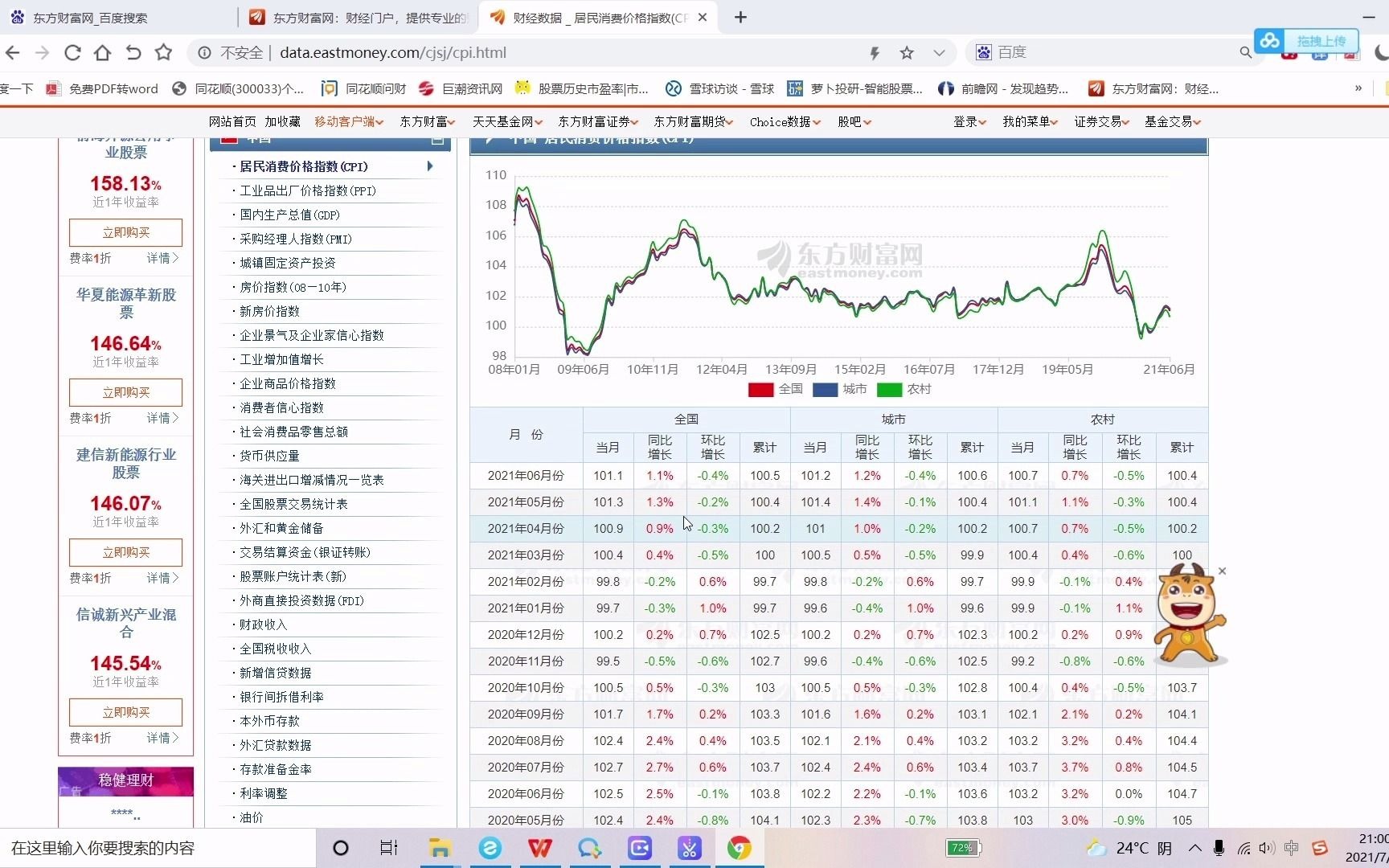Viewport: 1389px width, 868px height.
Task: Open the 雪球访谈 bookmark
Action: click(x=720, y=88)
